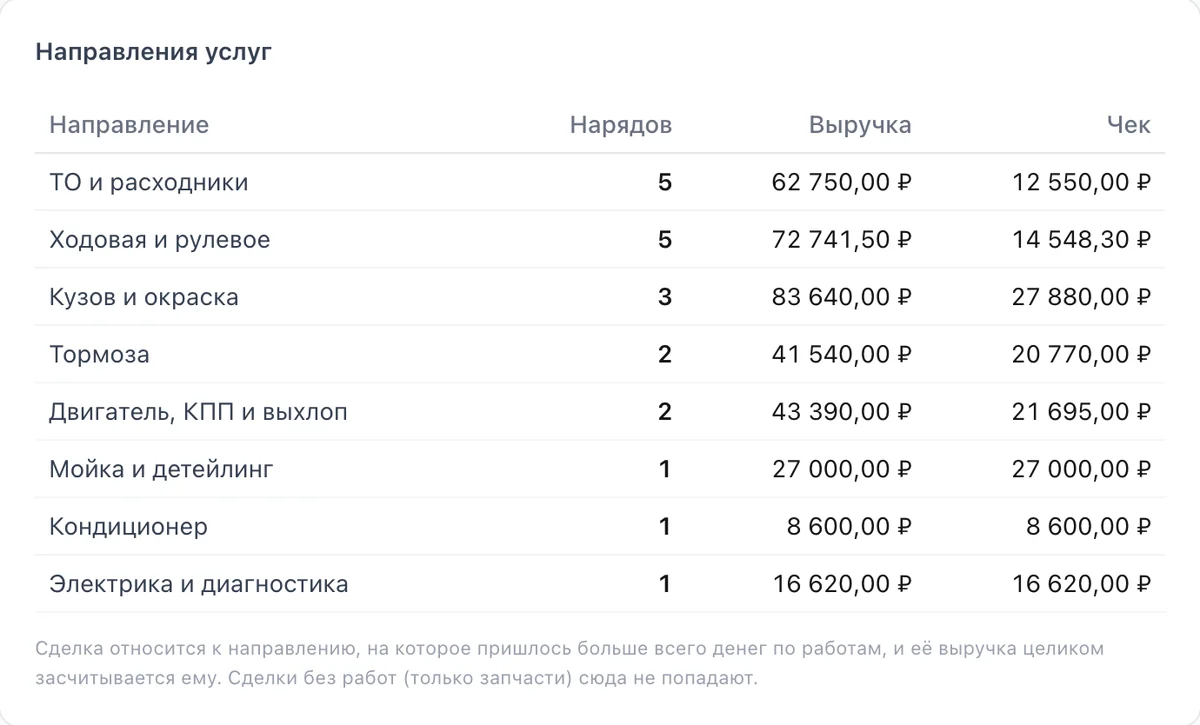Click the order count for Тормоза
This screenshot has height=725, width=1200.
tap(665, 355)
